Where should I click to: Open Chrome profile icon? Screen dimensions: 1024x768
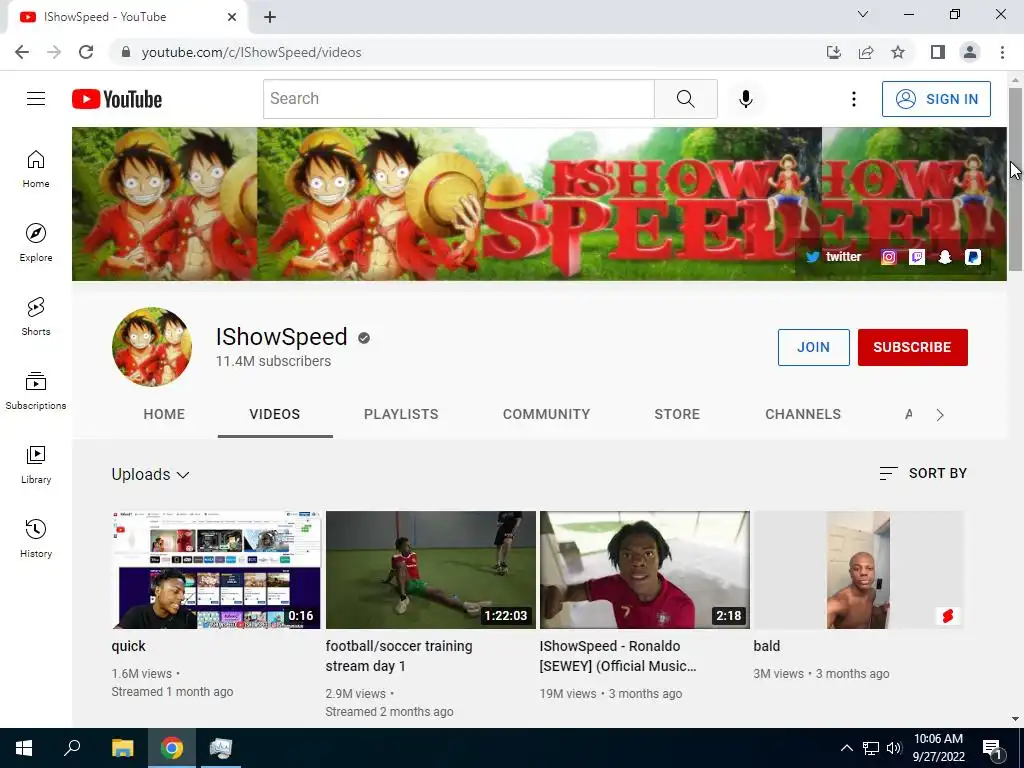click(x=970, y=52)
